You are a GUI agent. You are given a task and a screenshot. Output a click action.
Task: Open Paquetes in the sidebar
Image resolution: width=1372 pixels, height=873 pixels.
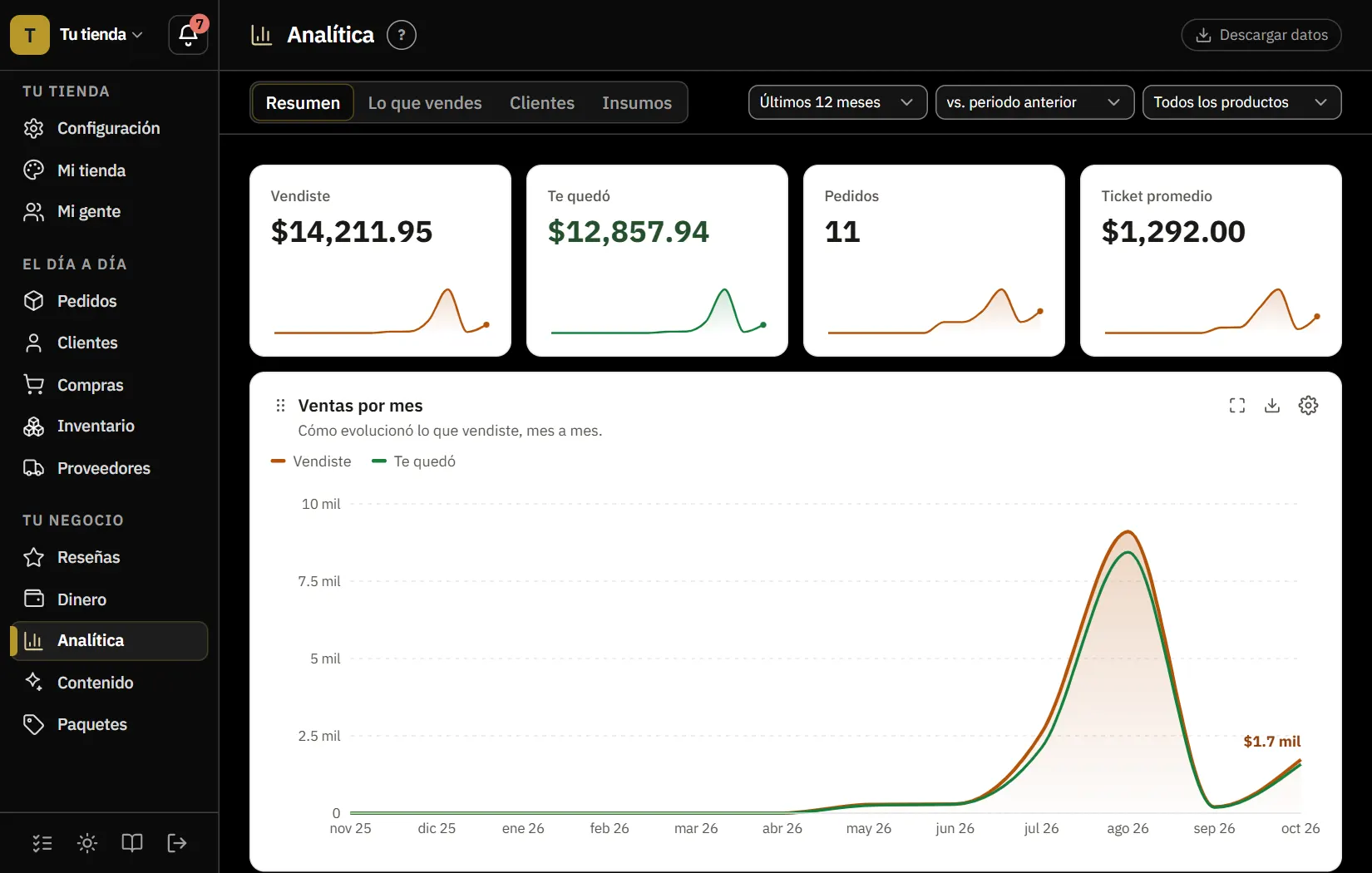pos(109,724)
